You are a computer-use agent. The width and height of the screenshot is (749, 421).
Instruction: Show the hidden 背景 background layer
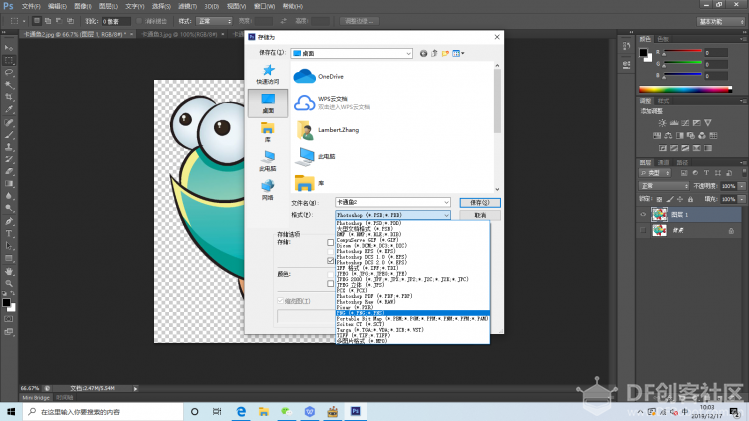coord(643,230)
